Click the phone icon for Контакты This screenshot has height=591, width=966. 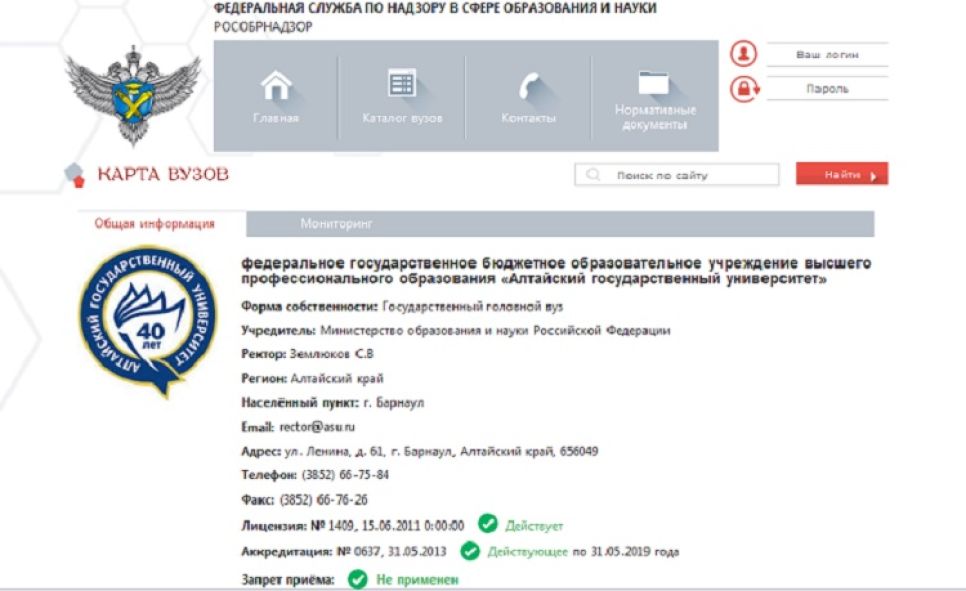[529, 86]
